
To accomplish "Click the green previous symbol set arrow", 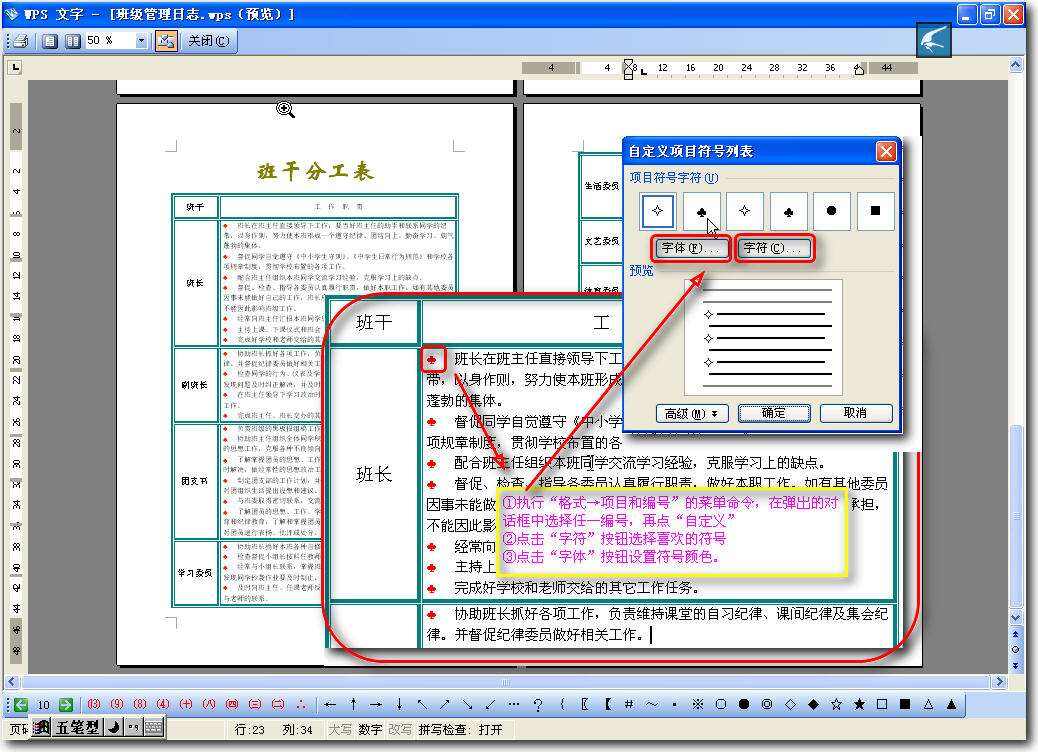I will (21, 704).
